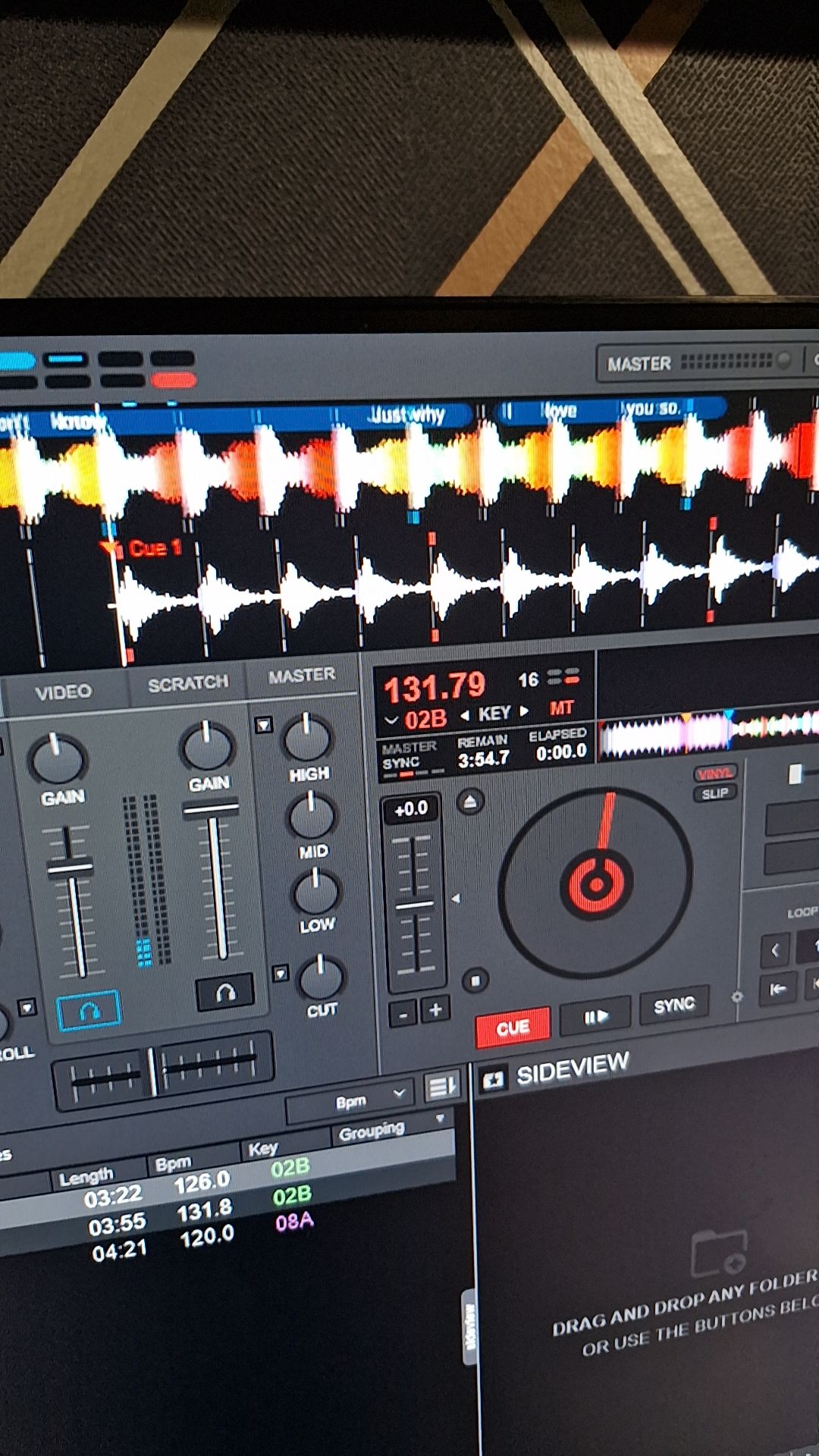
Task: Click the grey headphone cue button
Action: pos(225,992)
